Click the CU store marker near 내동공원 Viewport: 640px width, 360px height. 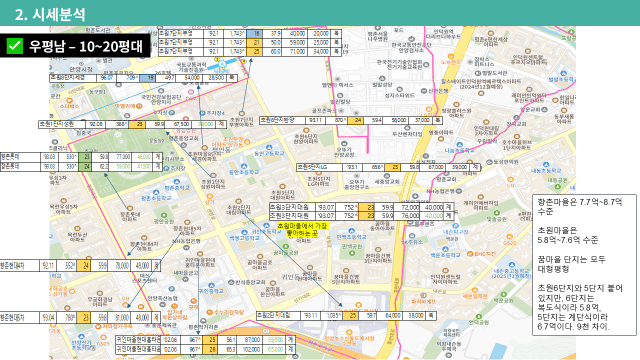(510, 180)
